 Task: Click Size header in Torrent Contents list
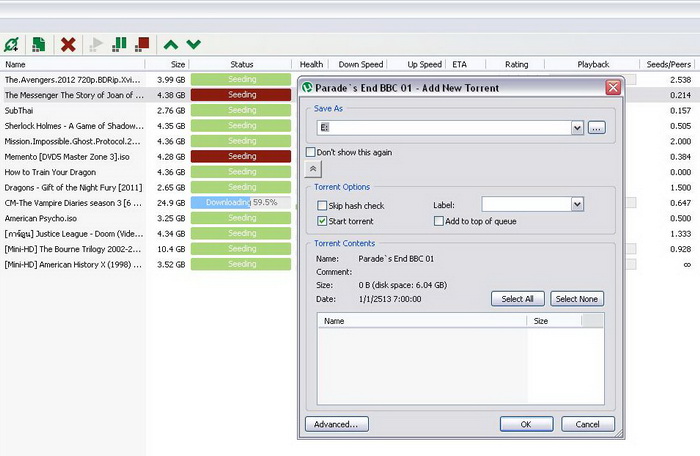click(x=554, y=321)
